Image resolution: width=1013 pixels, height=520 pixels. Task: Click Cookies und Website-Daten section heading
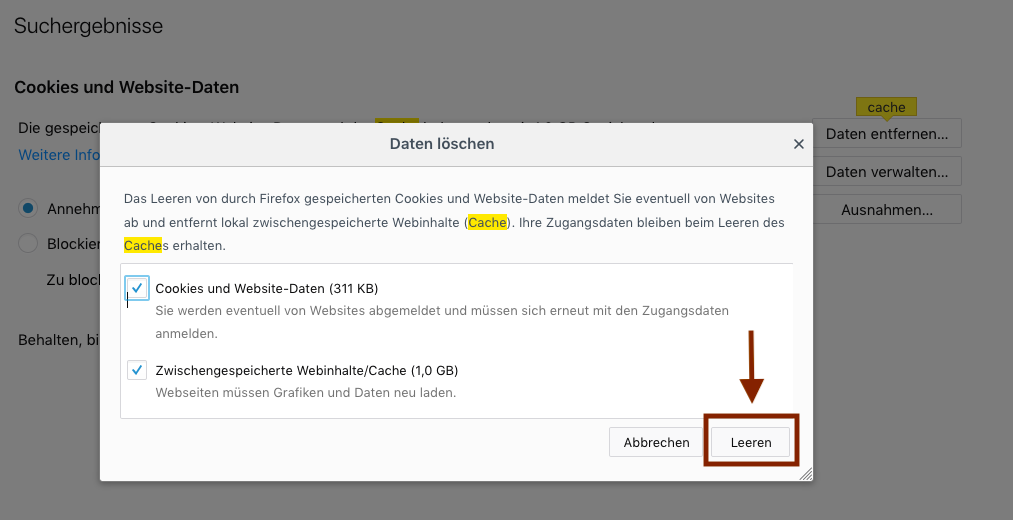[127, 87]
